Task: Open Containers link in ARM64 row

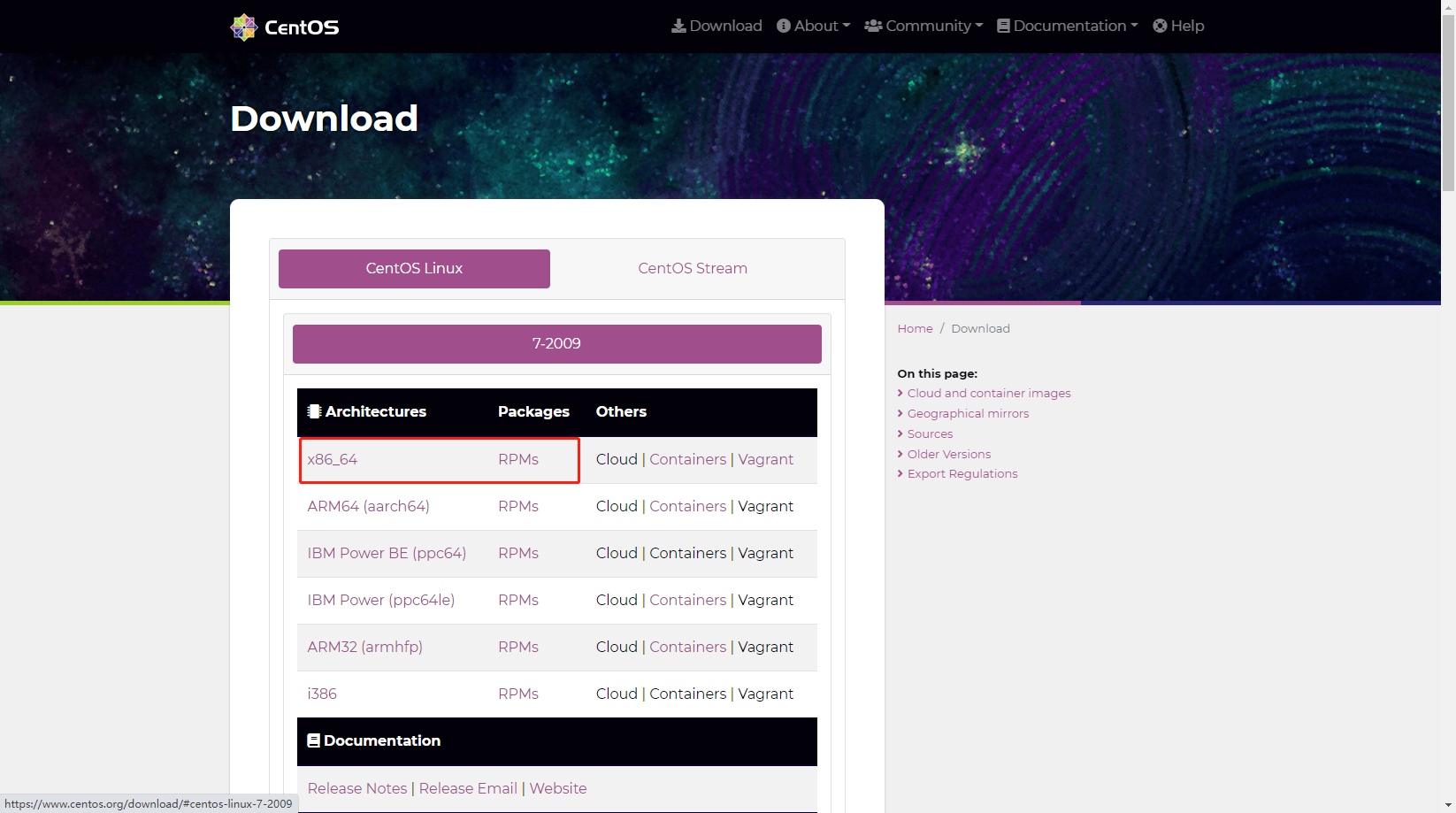Action: pos(688,506)
